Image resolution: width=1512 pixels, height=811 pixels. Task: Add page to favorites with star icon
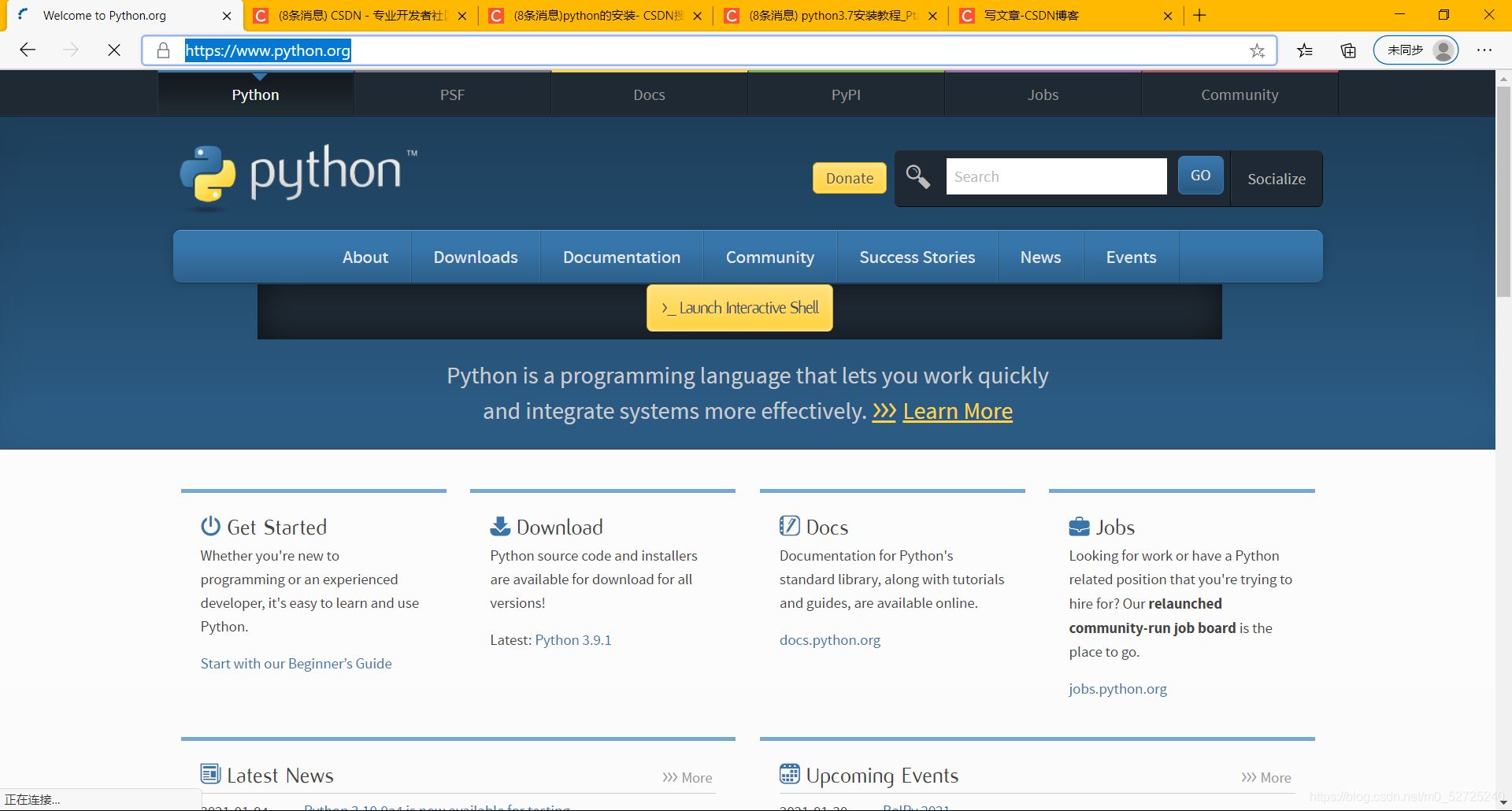click(1257, 50)
